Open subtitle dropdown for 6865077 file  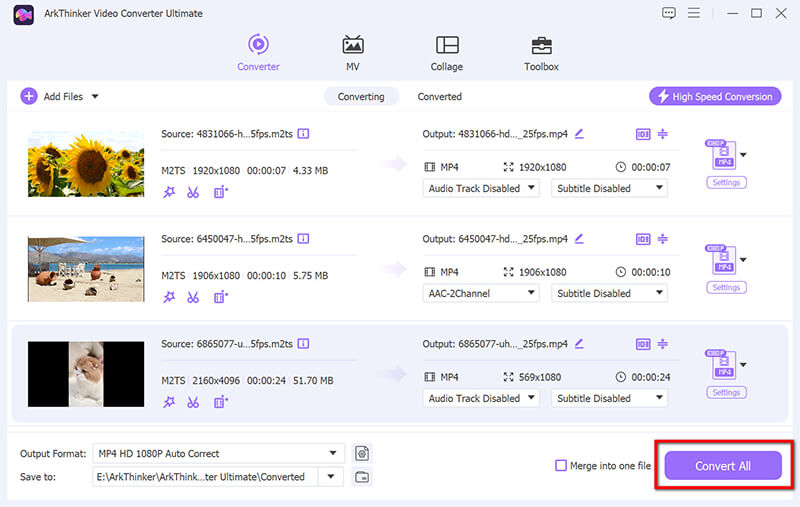(x=609, y=398)
